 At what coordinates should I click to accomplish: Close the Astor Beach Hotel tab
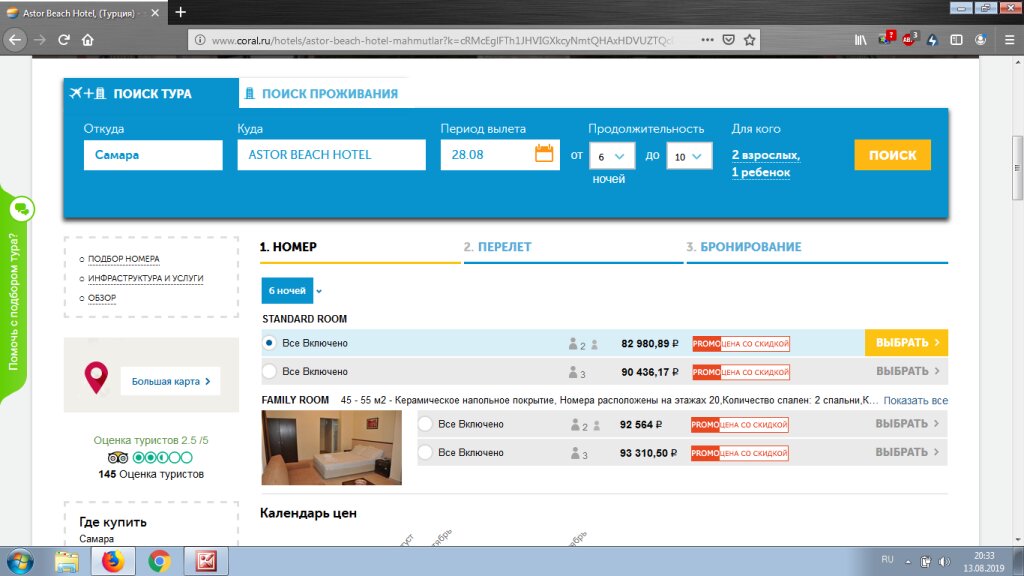tap(155, 12)
